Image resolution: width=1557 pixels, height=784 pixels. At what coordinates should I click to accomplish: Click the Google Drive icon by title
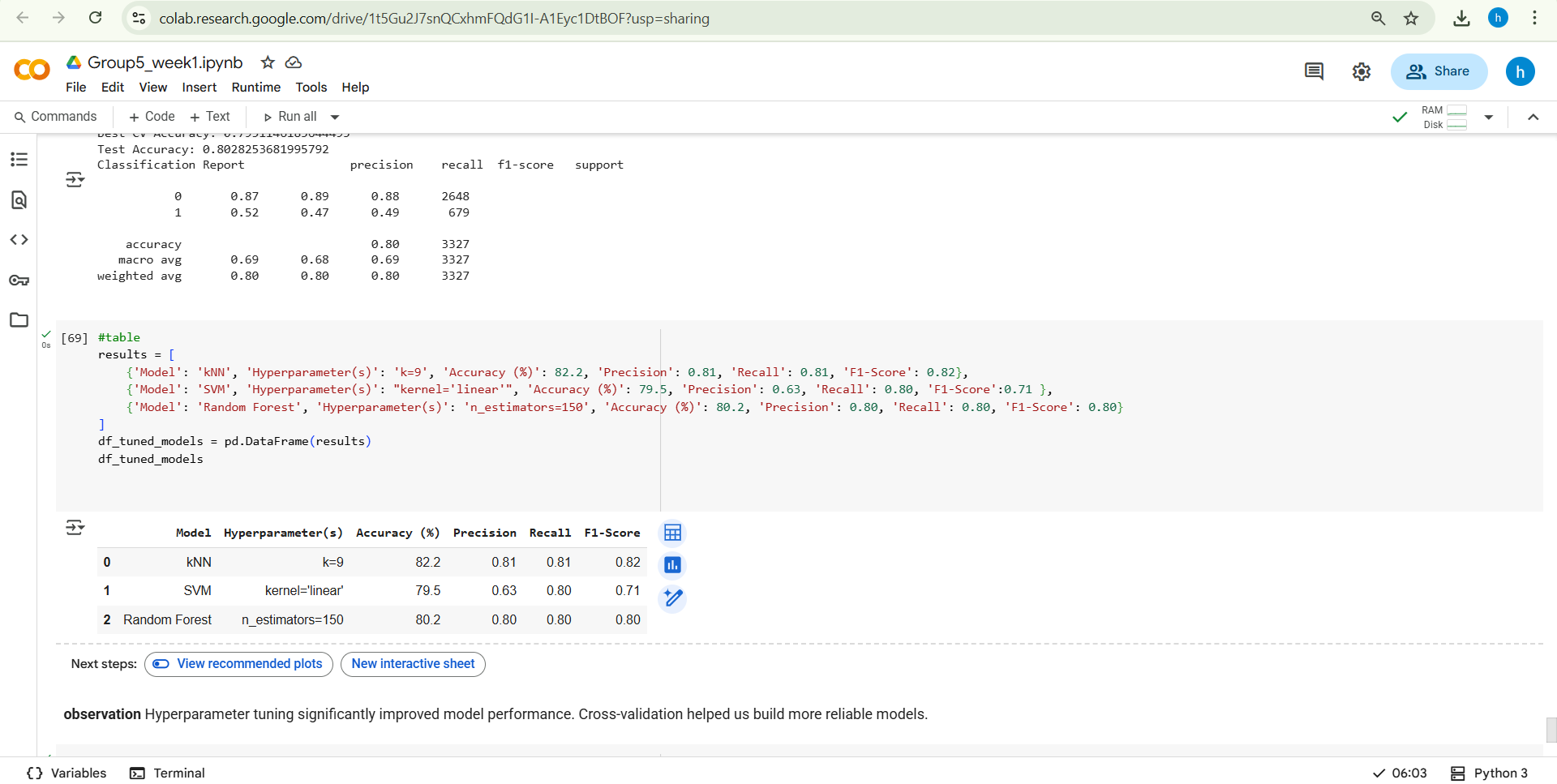click(x=74, y=62)
